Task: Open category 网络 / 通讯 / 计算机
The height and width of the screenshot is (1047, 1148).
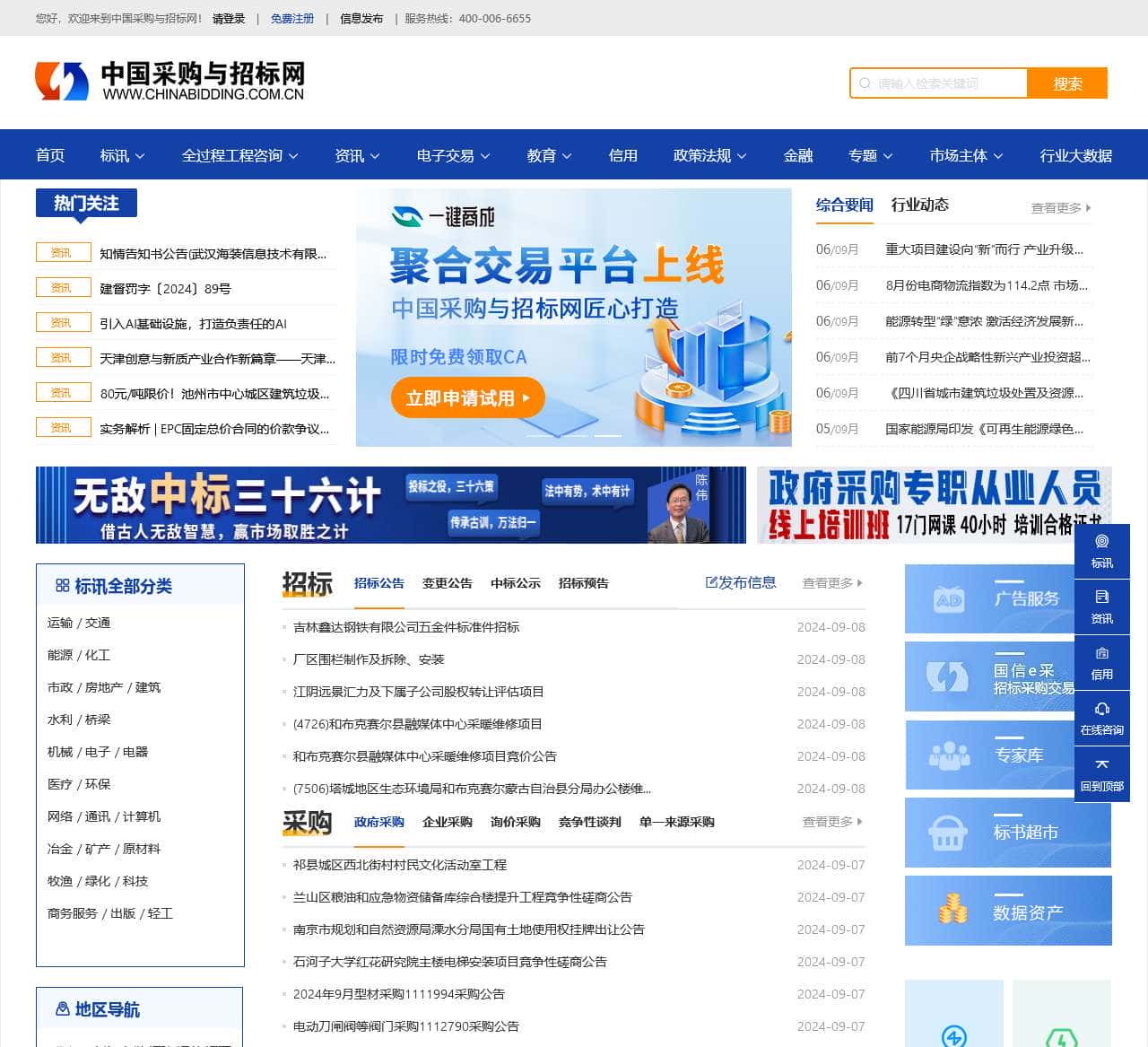Action: [x=104, y=816]
